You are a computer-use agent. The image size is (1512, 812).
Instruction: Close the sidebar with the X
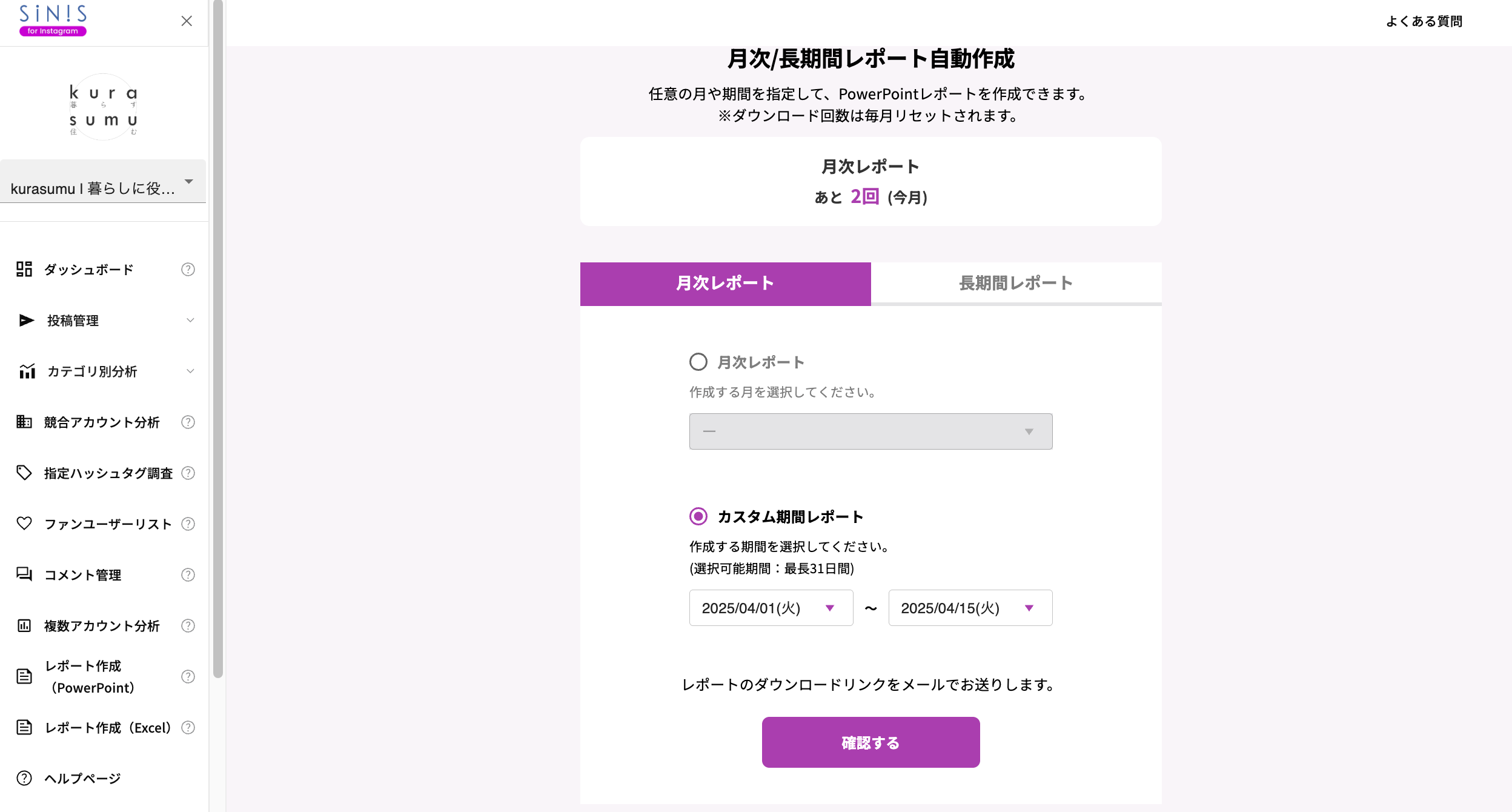tap(186, 21)
